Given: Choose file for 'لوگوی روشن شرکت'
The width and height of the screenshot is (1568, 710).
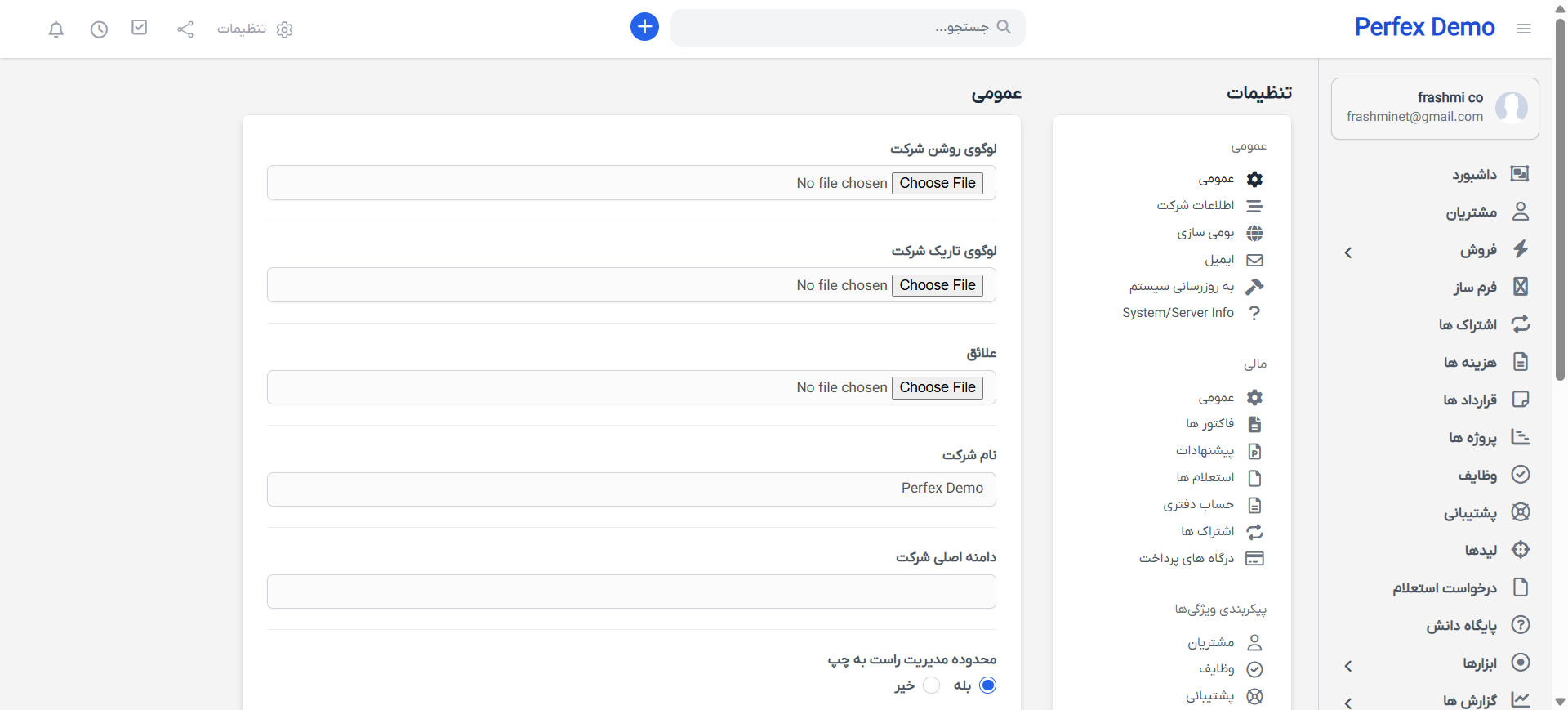Looking at the screenshot, I should coord(937,183).
